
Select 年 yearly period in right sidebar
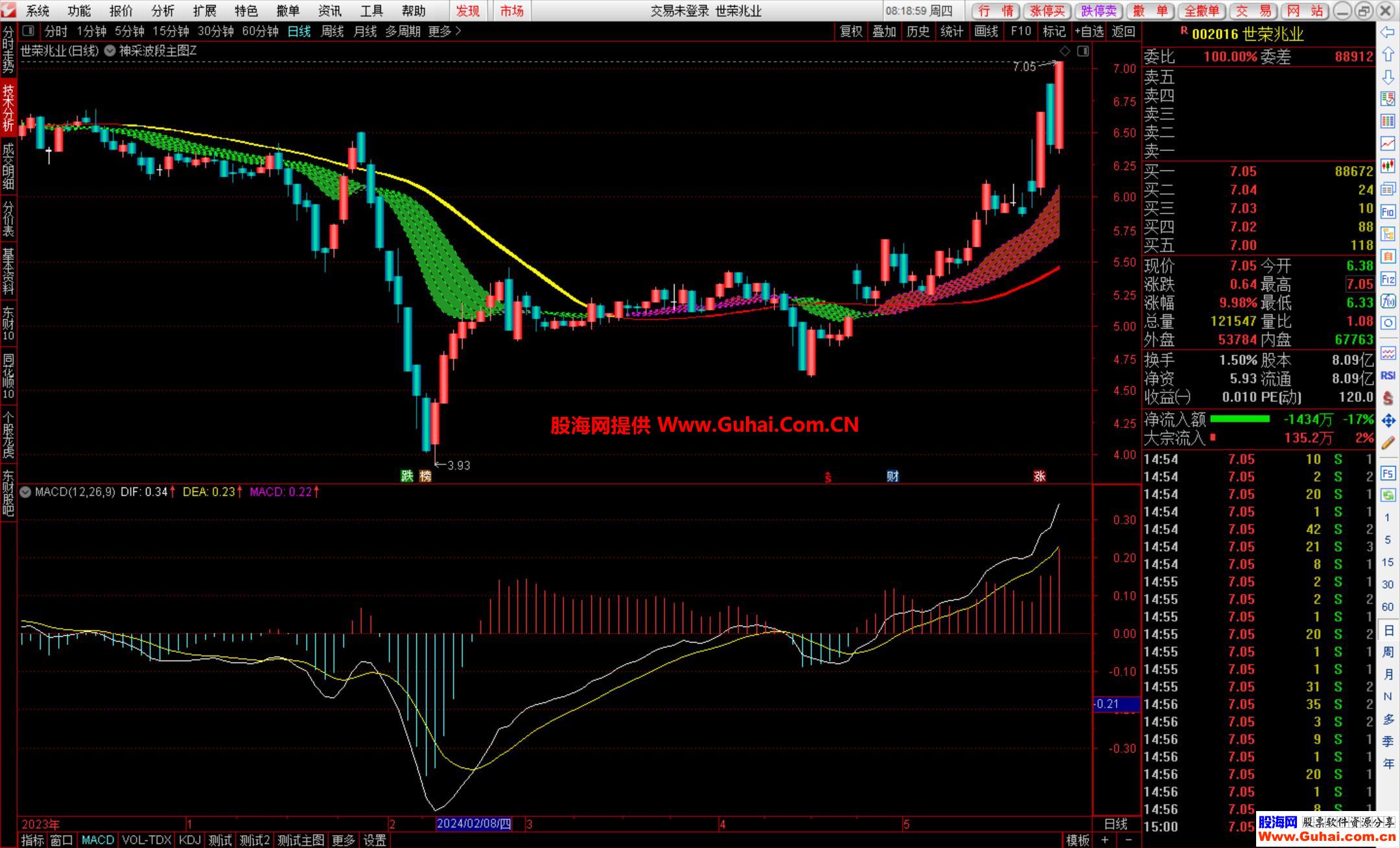1388,764
